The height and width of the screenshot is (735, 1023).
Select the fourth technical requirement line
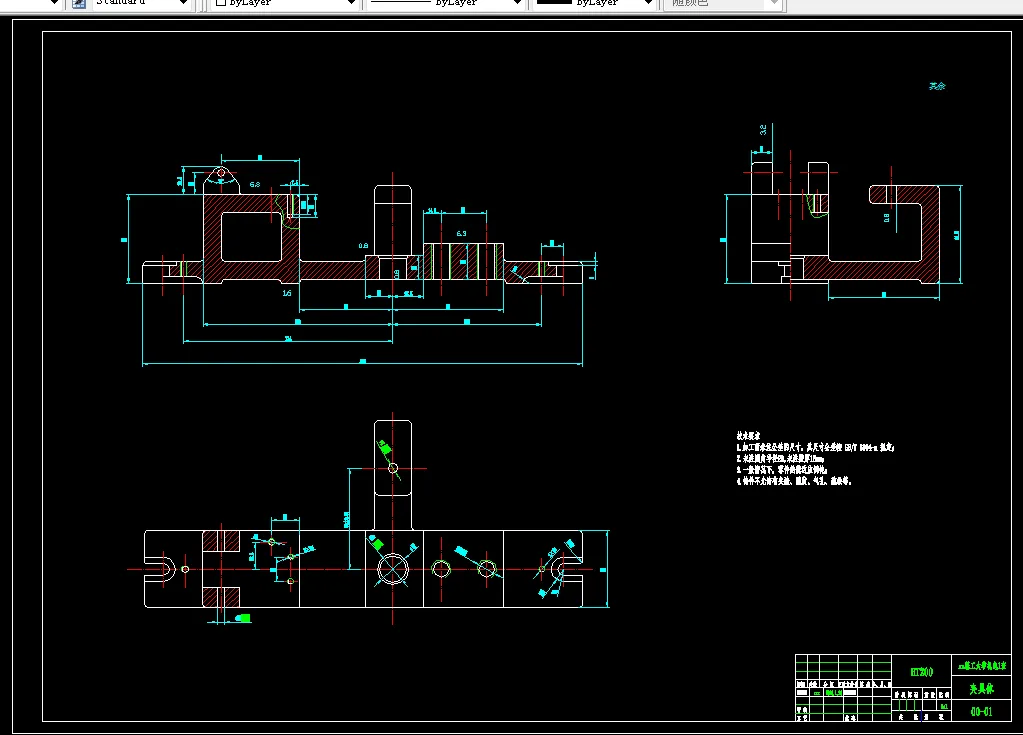coord(794,481)
